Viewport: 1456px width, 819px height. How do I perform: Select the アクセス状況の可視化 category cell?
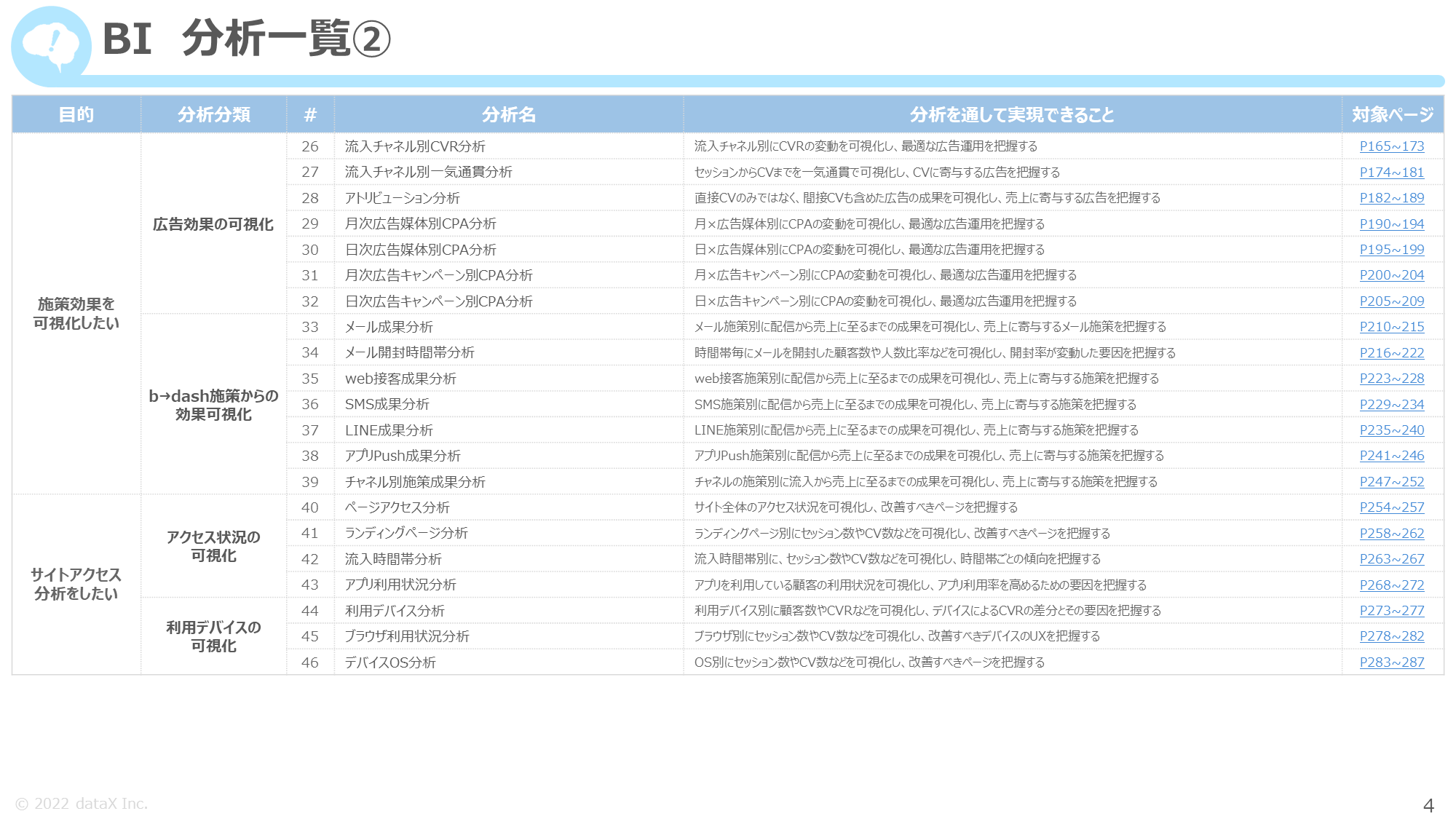213,546
